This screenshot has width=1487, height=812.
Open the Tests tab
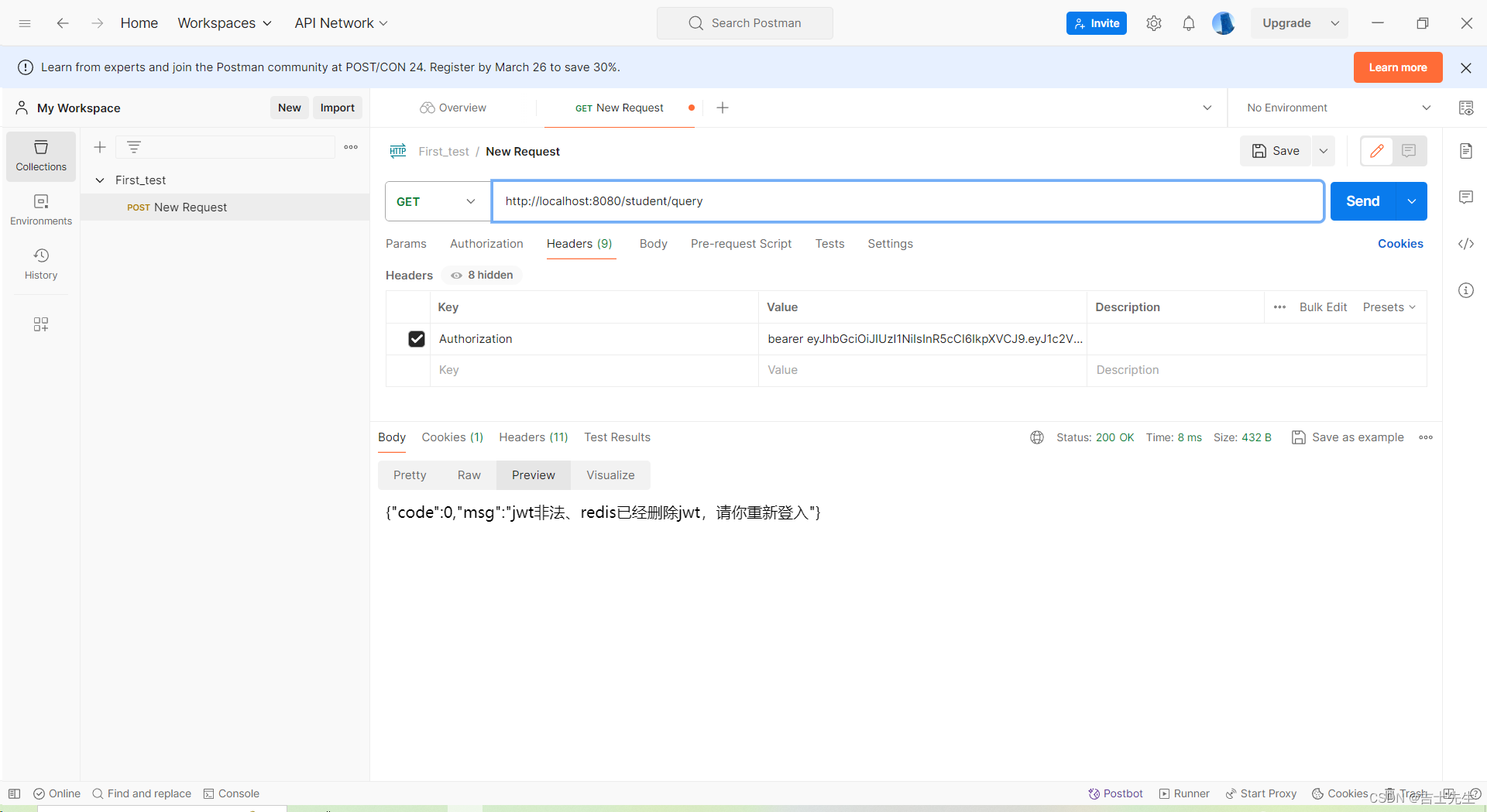pos(829,244)
